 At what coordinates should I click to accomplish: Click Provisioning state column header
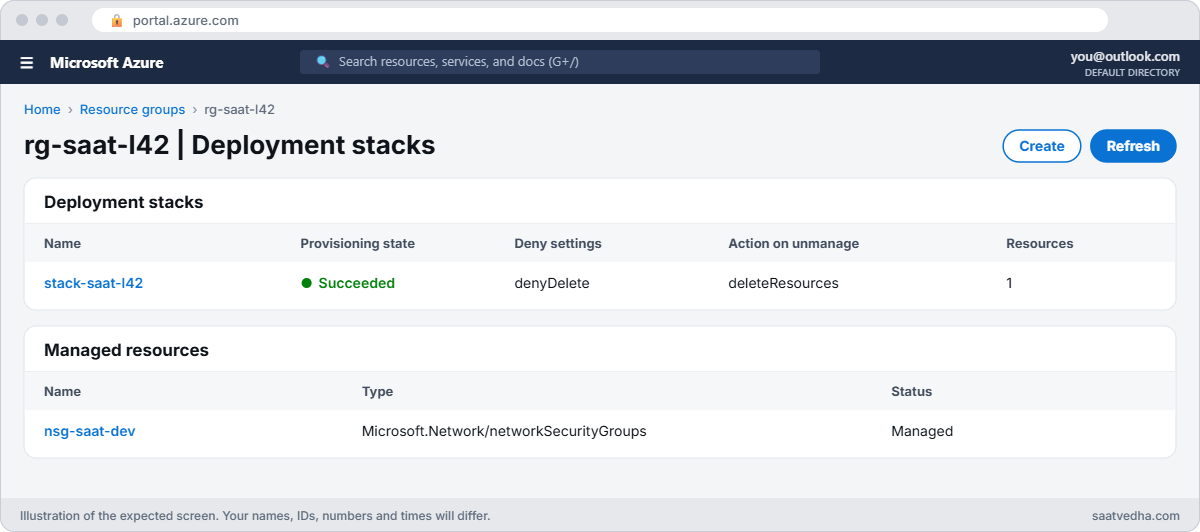[357, 243]
